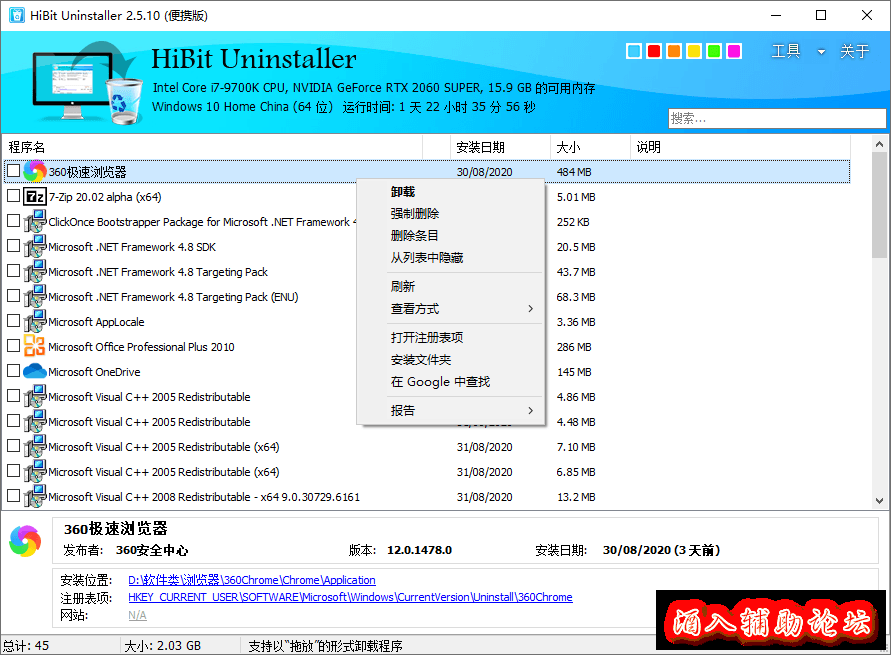Select the Microsoft Office Professional Plus 2010 checkbox
This screenshot has height=655, width=891.
[14, 345]
